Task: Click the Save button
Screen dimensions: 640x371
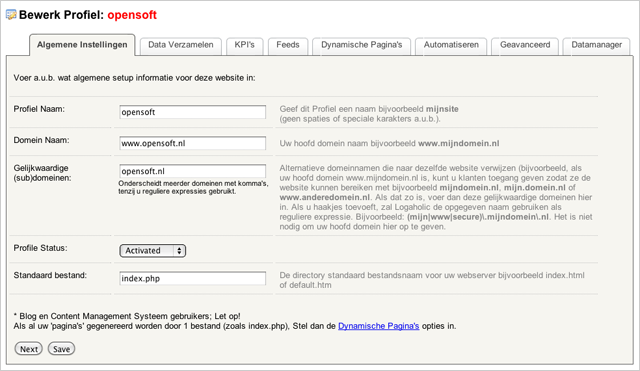Action: click(61, 349)
